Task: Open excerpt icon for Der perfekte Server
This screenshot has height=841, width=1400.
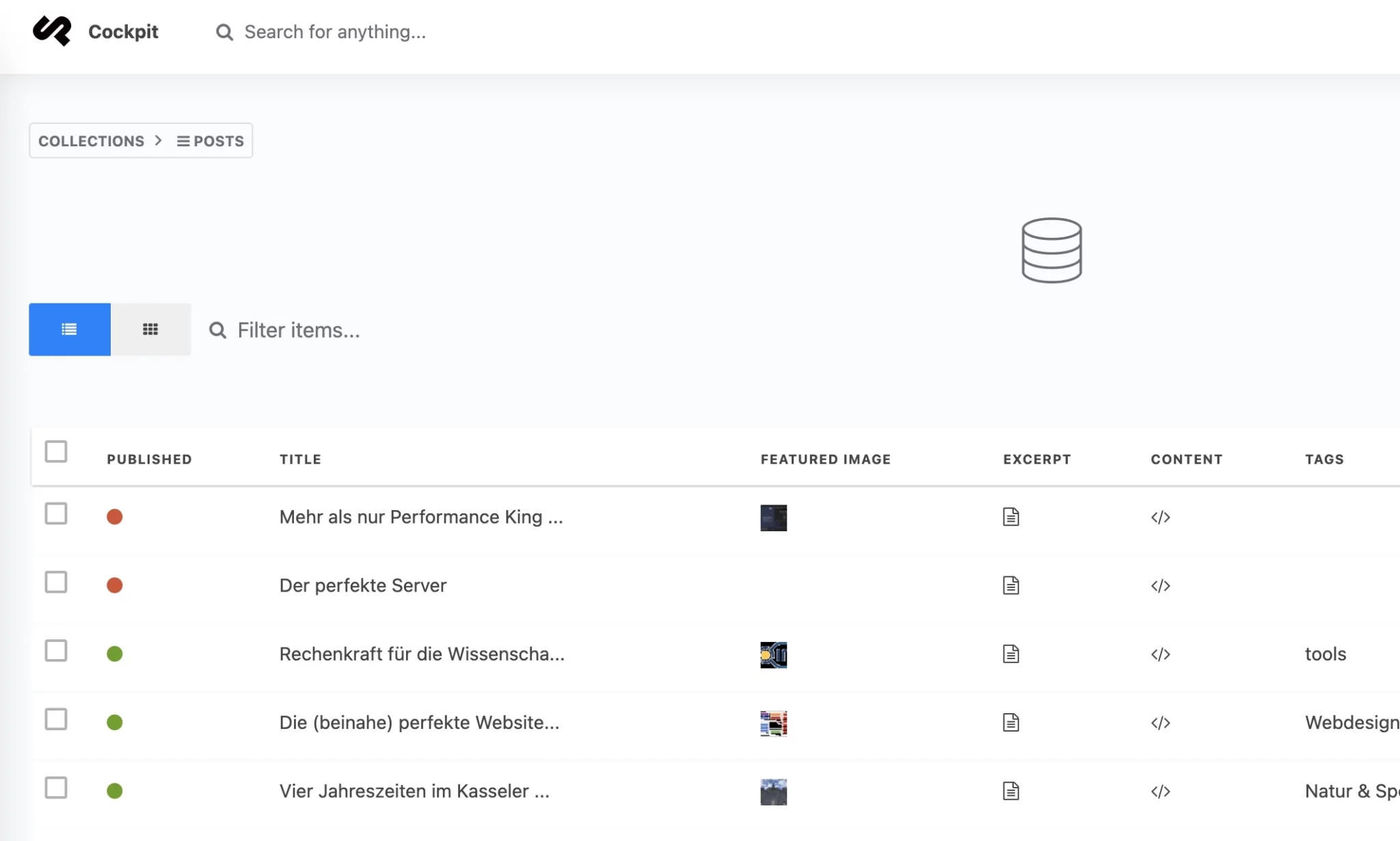Action: tap(1010, 586)
